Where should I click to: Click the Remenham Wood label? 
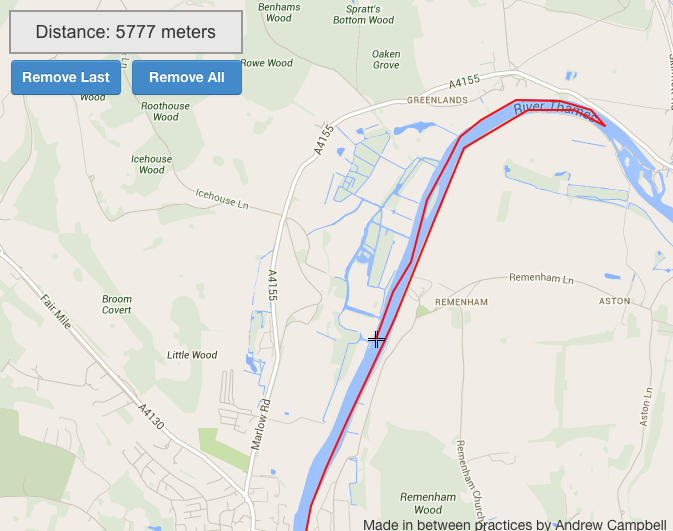point(428,503)
